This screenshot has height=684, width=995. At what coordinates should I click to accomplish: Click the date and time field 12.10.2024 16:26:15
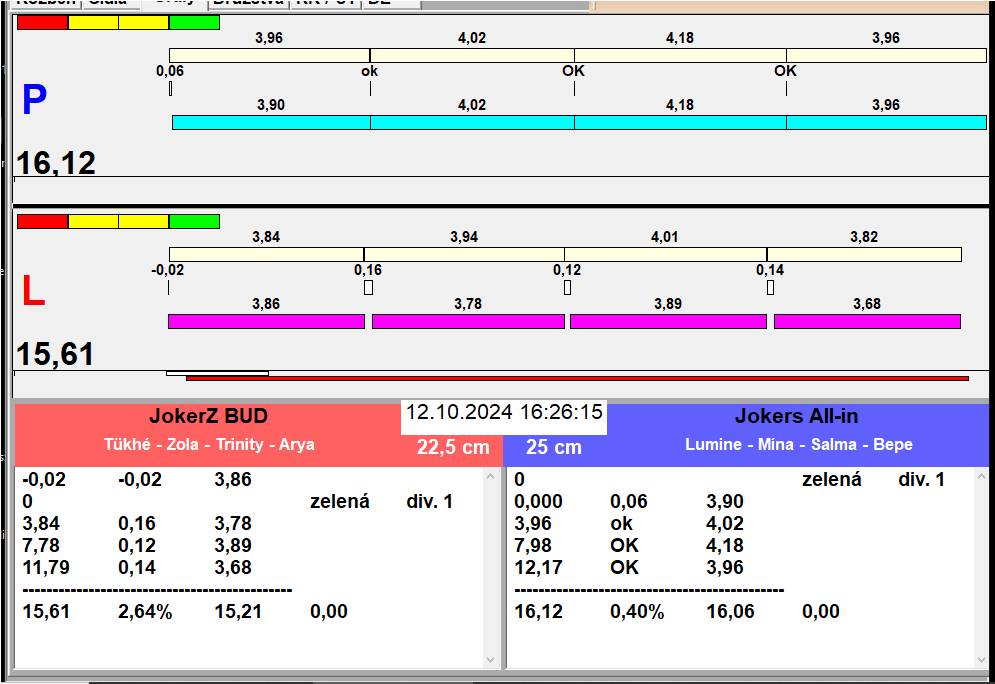pyautogui.click(x=504, y=412)
